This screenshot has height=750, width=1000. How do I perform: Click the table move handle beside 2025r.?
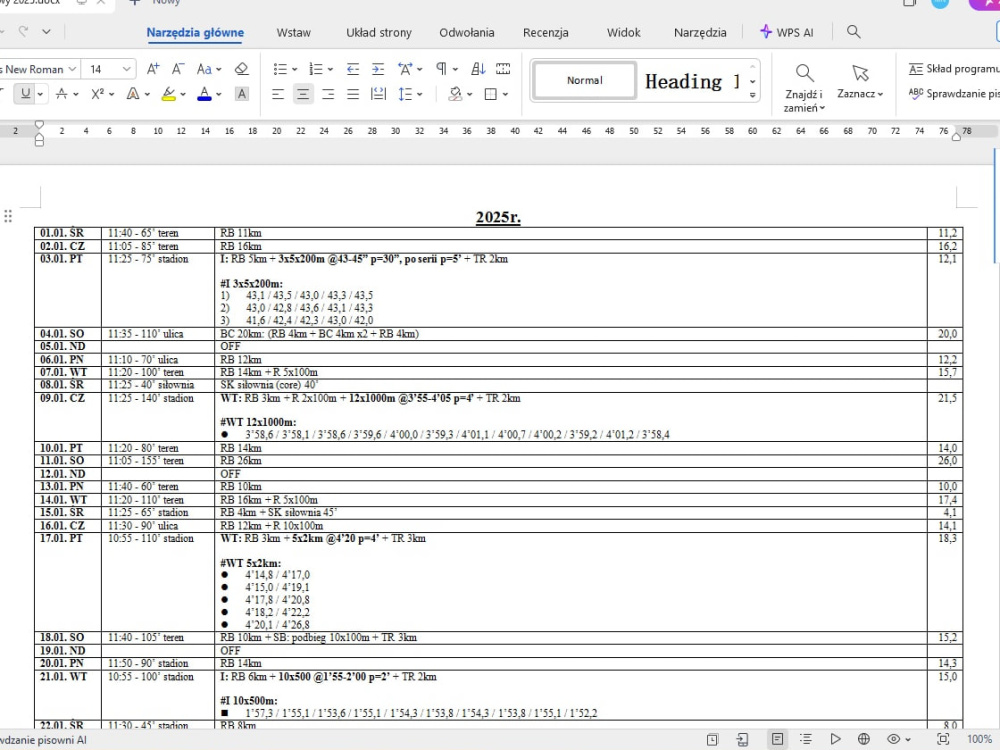pos(8,216)
